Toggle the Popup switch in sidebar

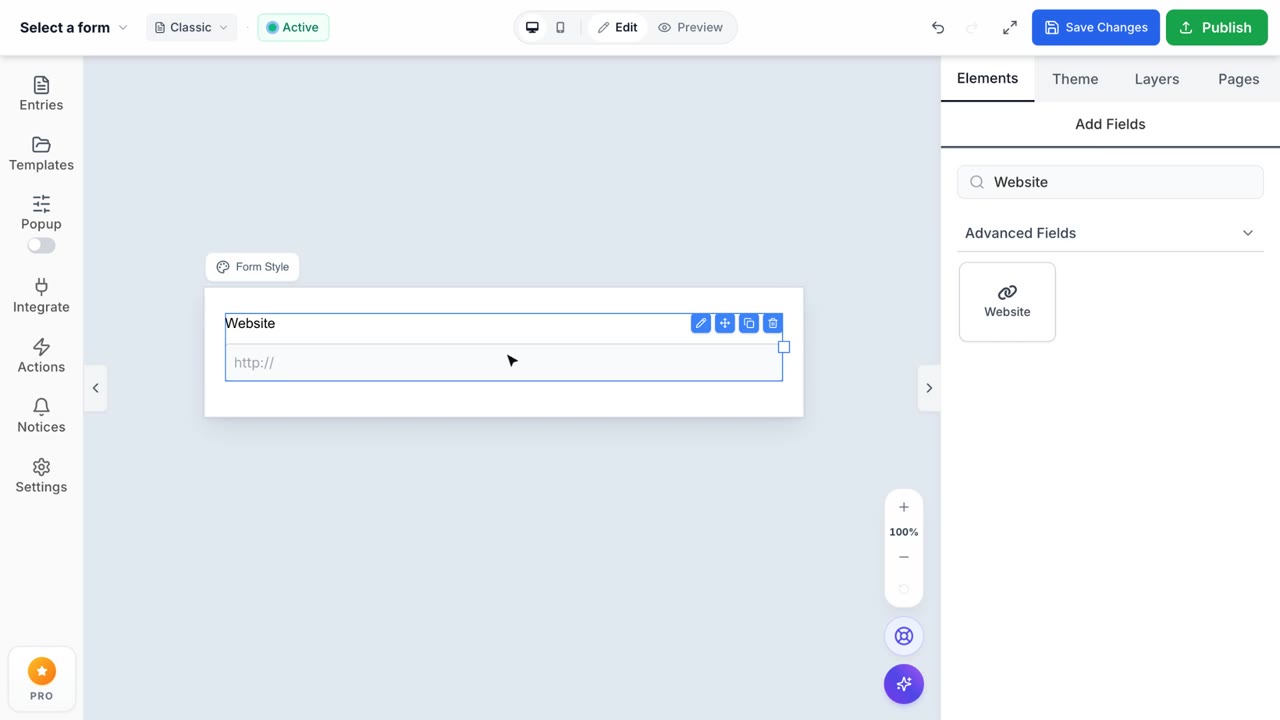pyautogui.click(x=41, y=245)
